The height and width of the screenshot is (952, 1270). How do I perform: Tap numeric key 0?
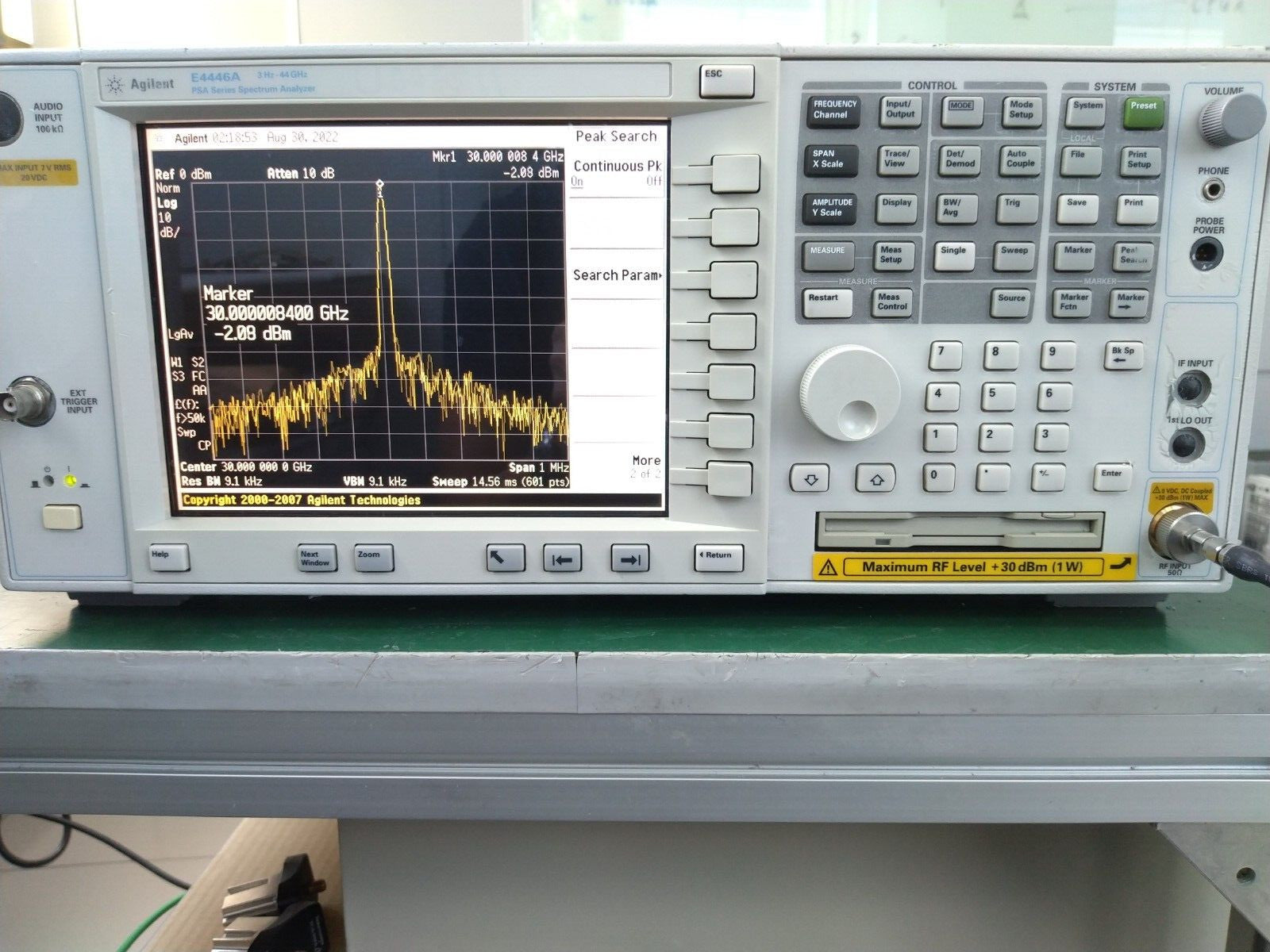[937, 478]
